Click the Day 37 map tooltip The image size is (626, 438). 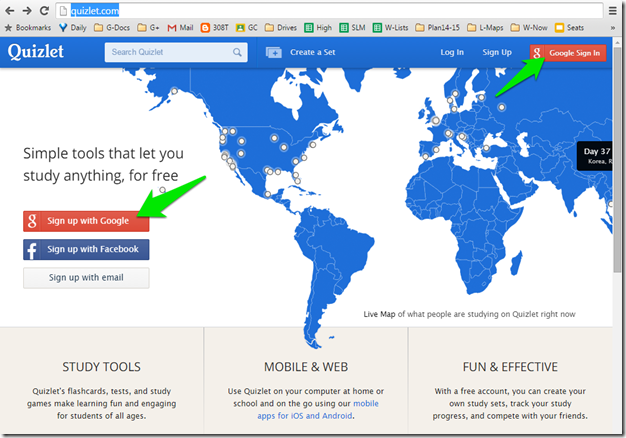tap(594, 156)
